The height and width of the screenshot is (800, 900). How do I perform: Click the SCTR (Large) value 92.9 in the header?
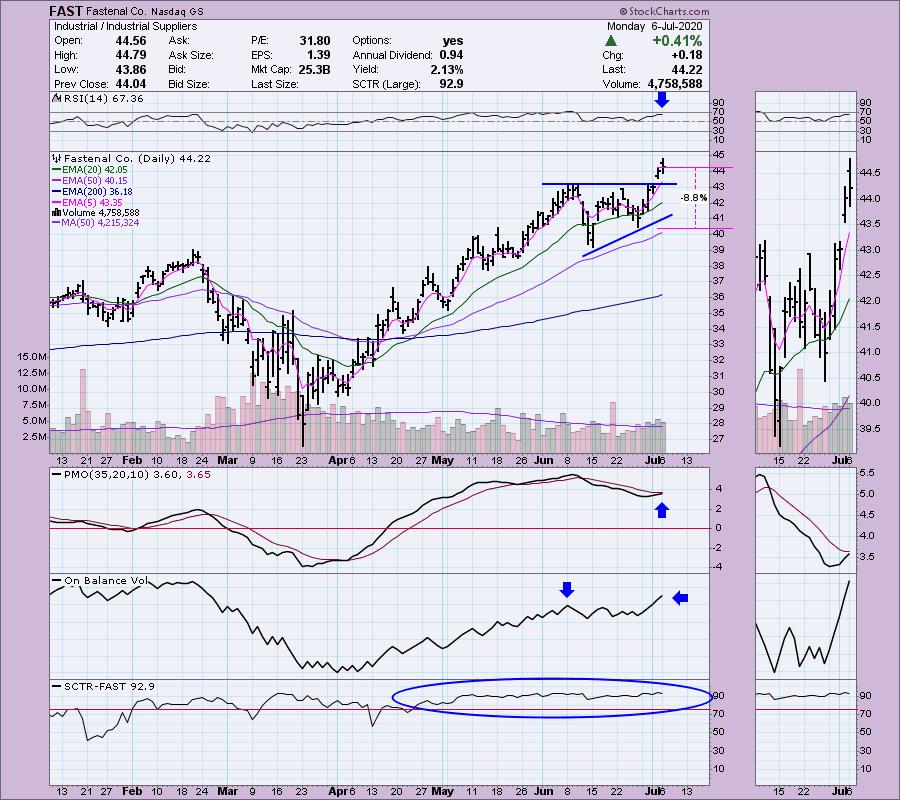click(x=451, y=84)
